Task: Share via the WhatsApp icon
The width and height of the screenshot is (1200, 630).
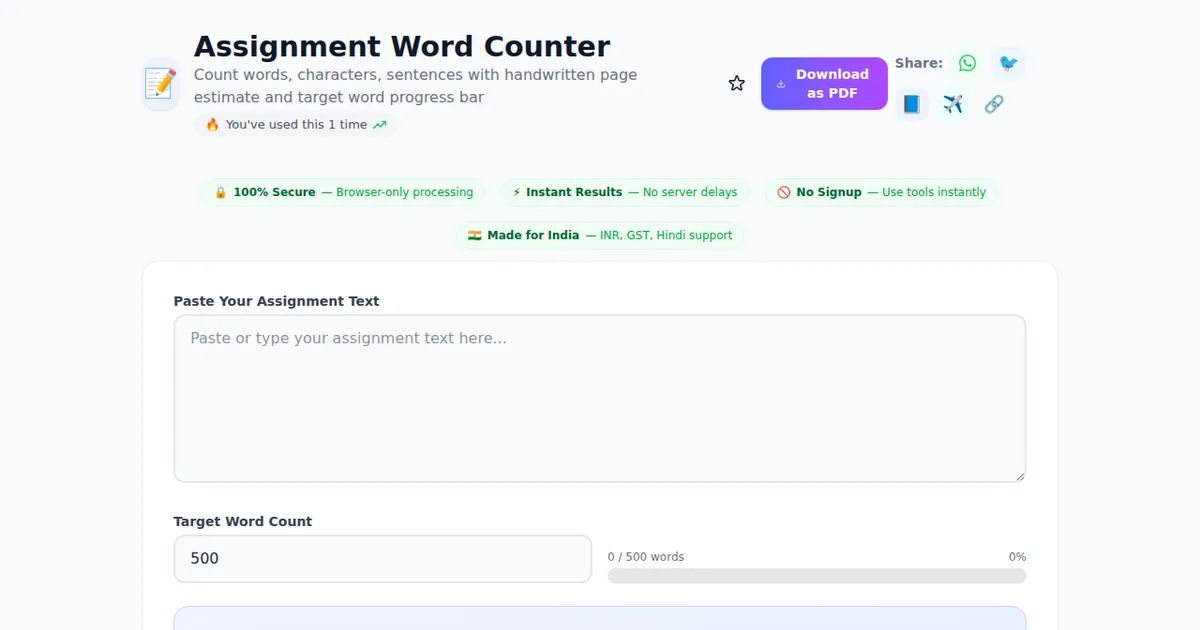Action: tap(967, 63)
